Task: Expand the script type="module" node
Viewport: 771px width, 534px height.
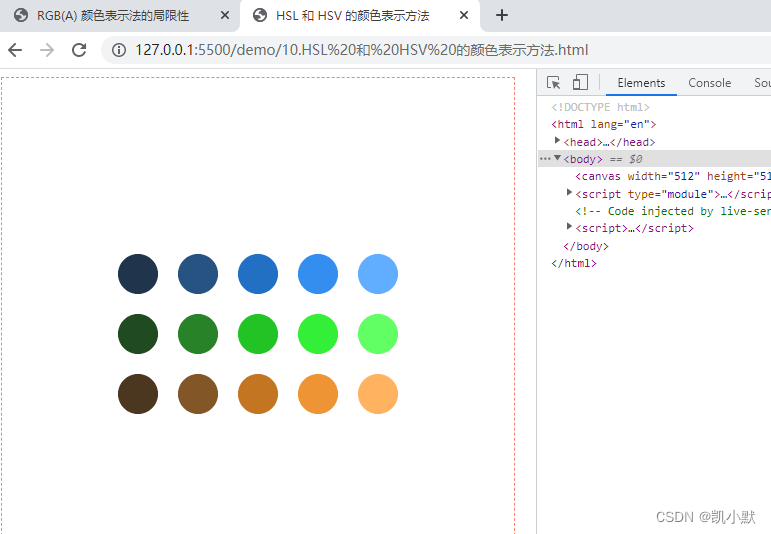Action: point(569,192)
